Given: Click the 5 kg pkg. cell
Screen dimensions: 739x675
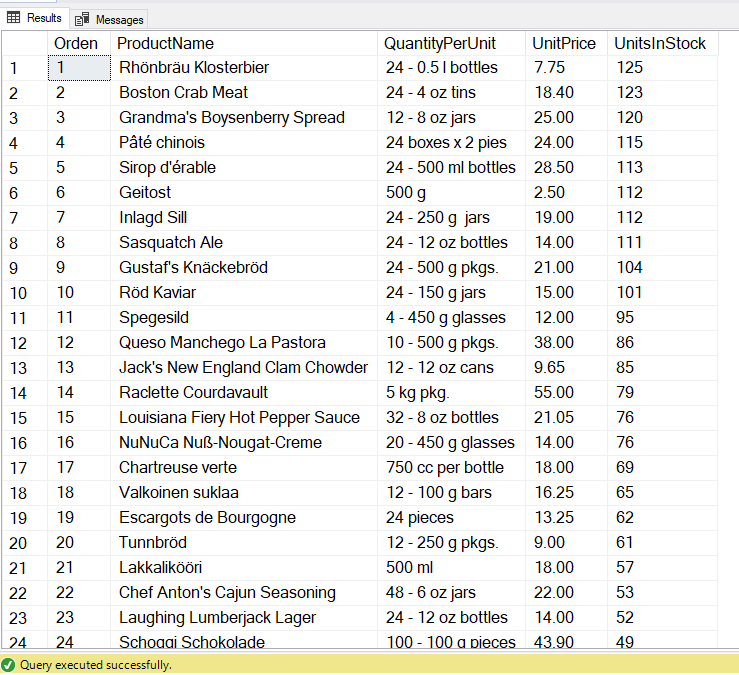Looking at the screenshot, I should click(x=451, y=393).
